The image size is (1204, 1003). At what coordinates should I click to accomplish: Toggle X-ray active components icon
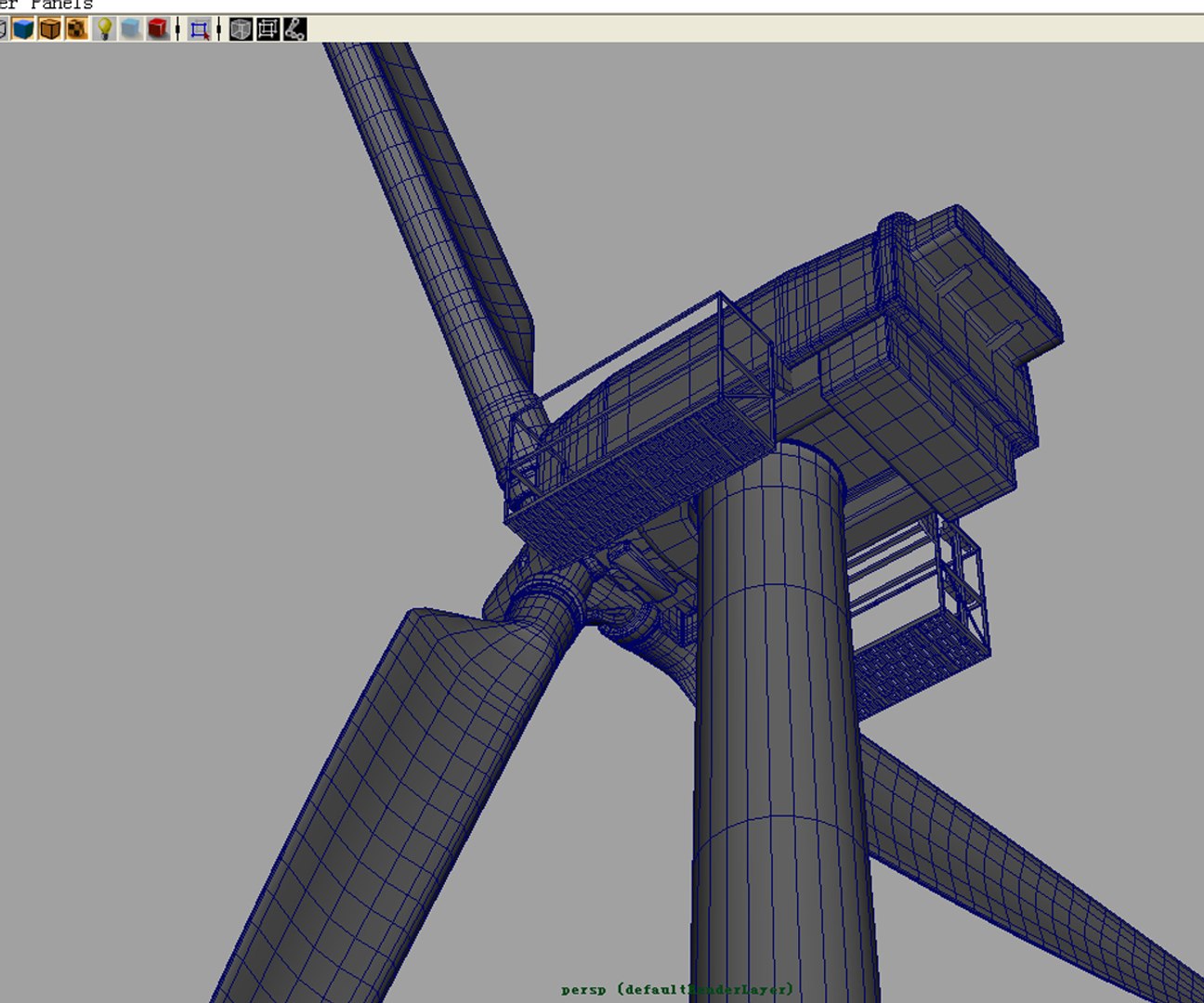coord(268,30)
